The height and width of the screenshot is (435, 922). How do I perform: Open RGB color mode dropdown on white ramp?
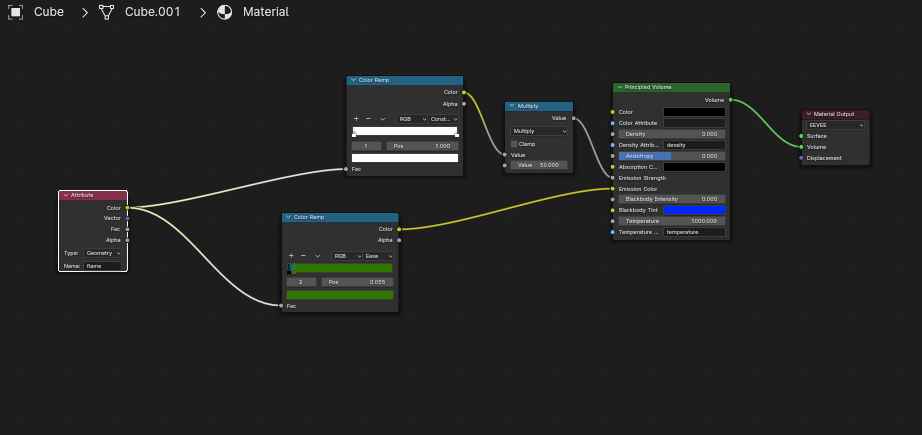(412, 119)
